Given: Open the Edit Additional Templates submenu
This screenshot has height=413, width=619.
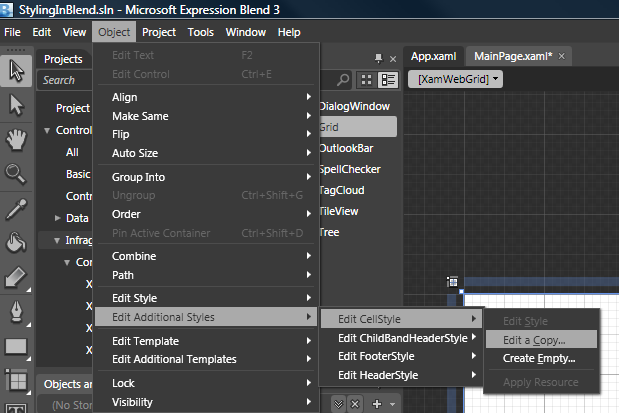Looking at the screenshot, I should click(206, 359).
